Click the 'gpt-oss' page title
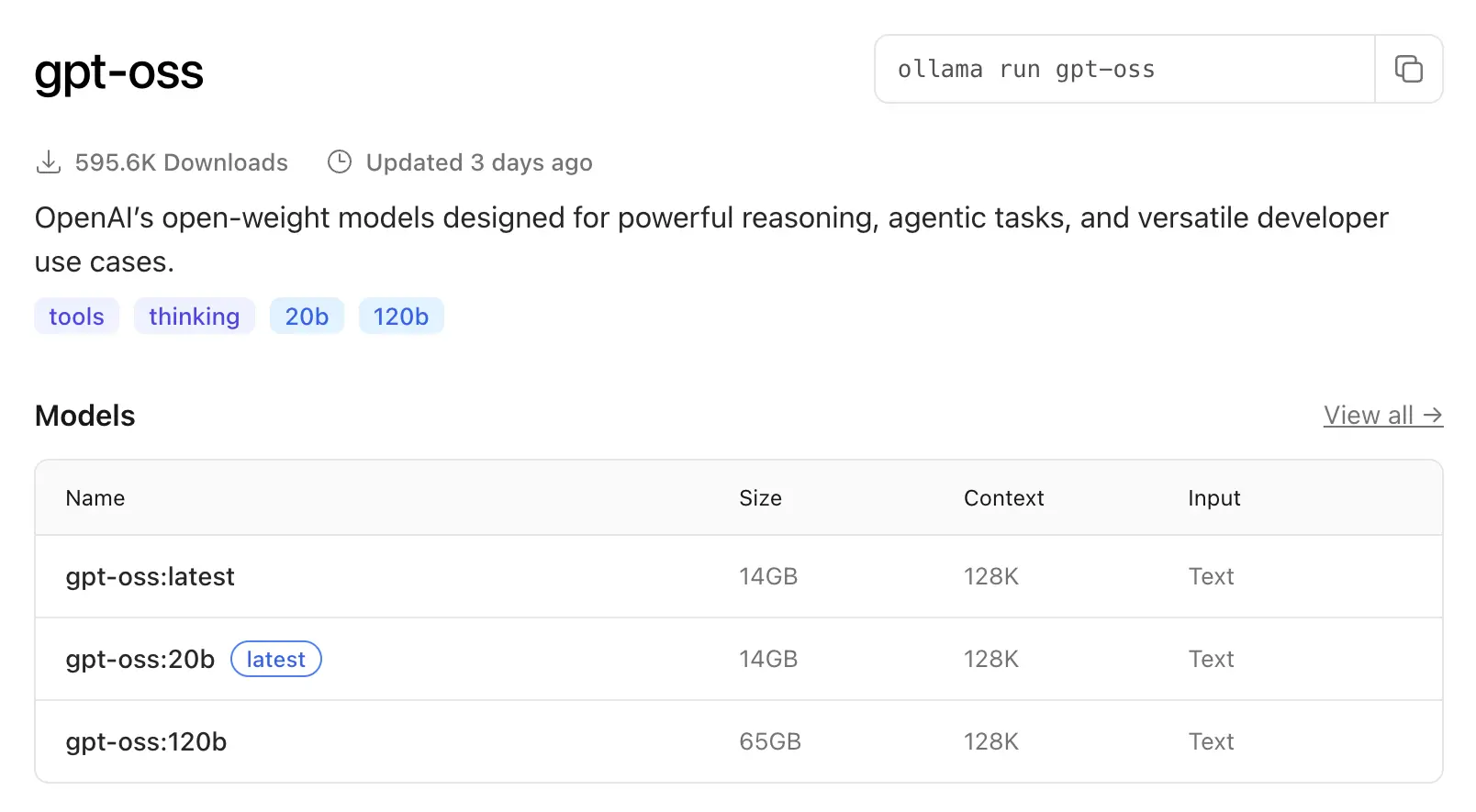 (119, 73)
